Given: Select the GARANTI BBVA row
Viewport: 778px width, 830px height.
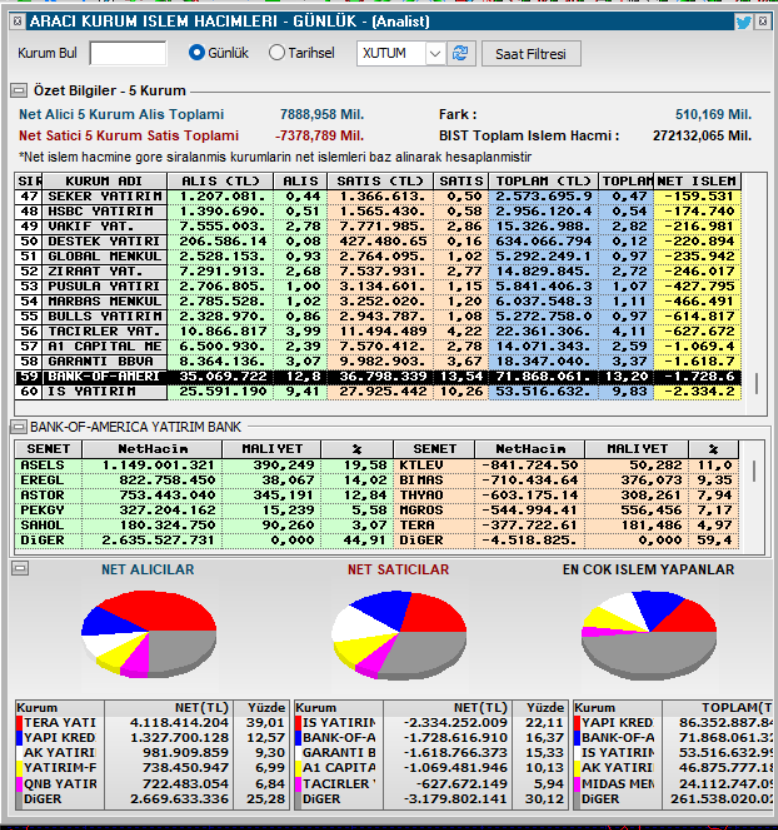Looking at the screenshot, I should coord(378,362).
